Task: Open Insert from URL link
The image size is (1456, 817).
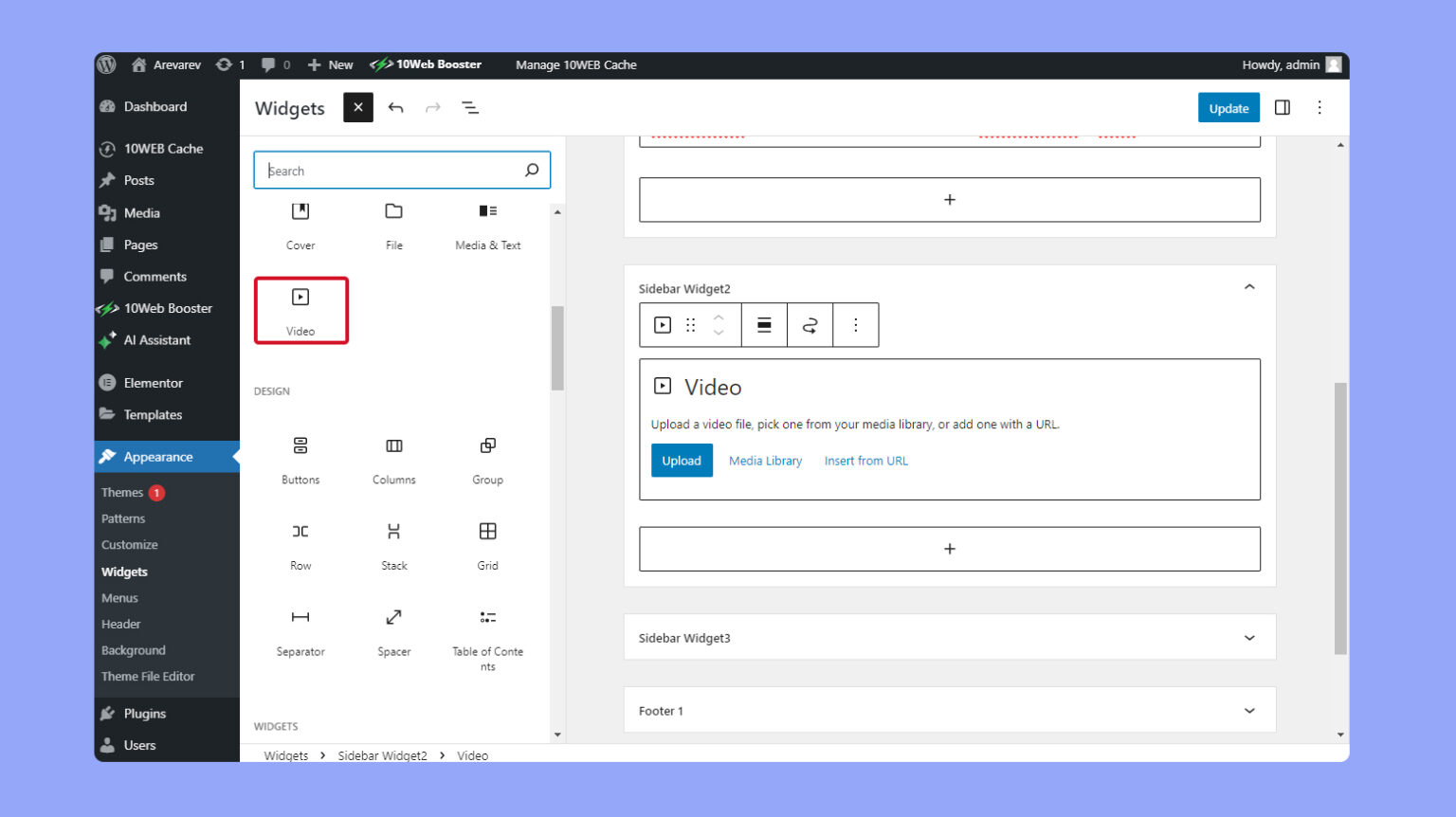Action: (x=864, y=460)
